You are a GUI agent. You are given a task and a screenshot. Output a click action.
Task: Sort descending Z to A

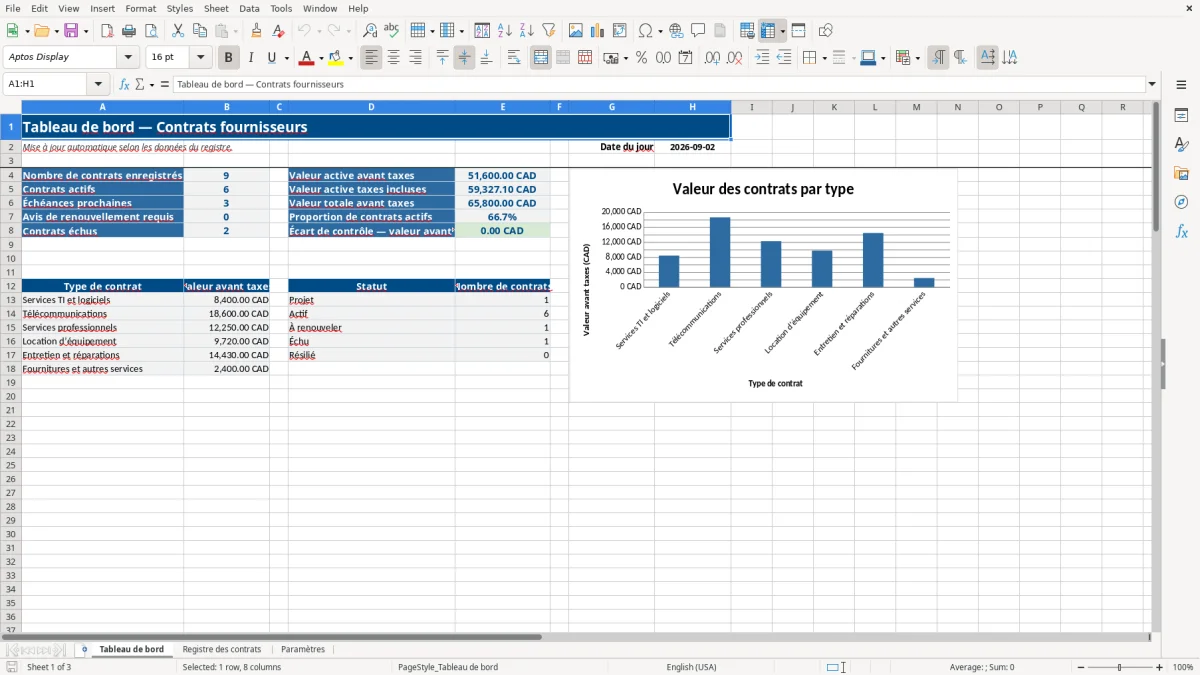click(x=526, y=31)
